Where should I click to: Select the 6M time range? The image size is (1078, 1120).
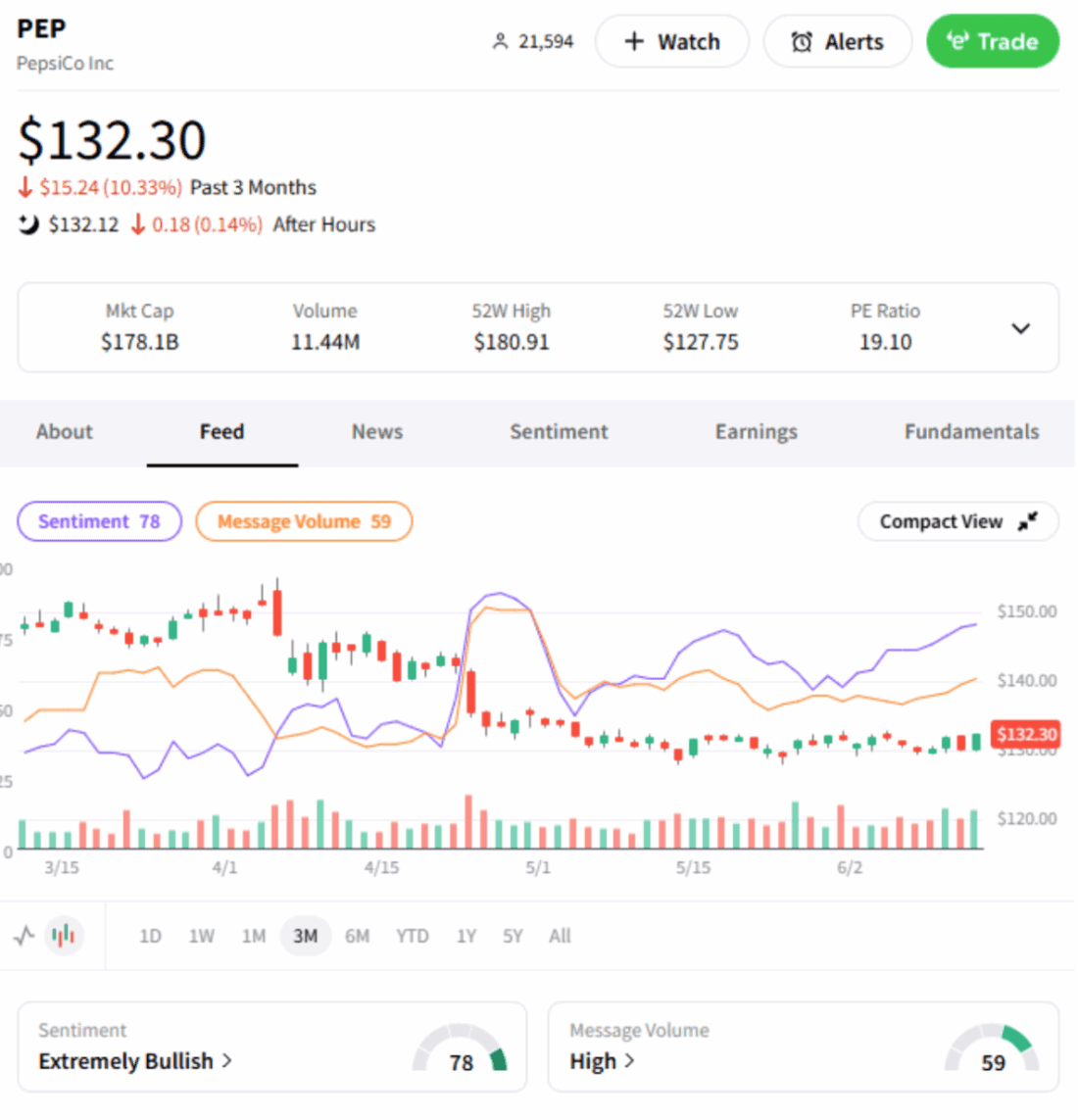(357, 936)
